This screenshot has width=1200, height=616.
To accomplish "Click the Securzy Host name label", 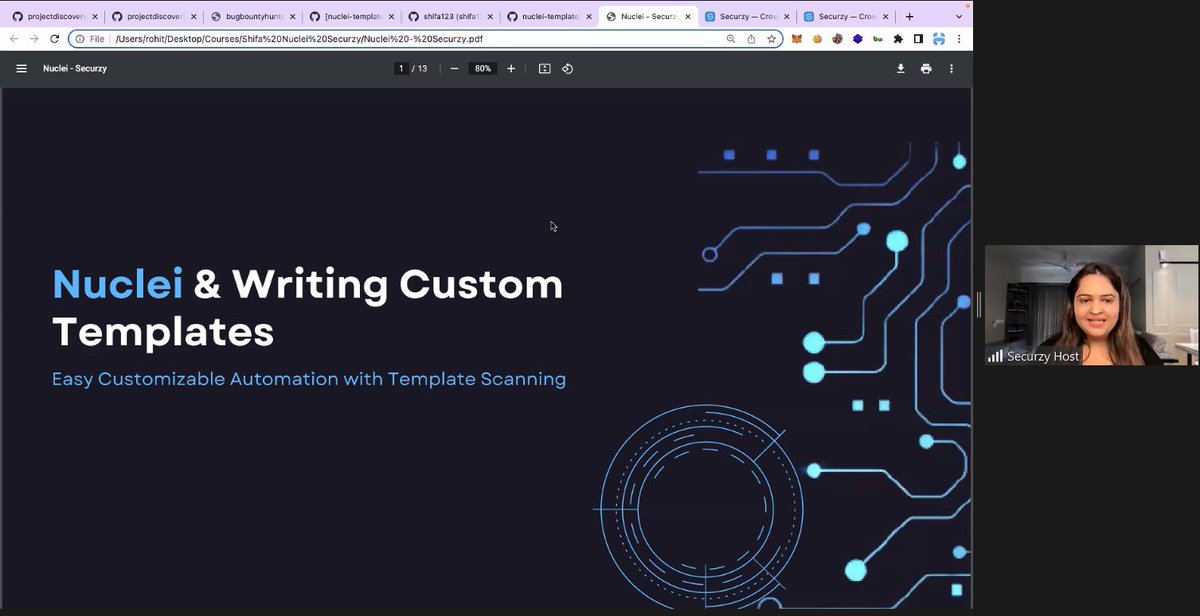I will 1043,356.
